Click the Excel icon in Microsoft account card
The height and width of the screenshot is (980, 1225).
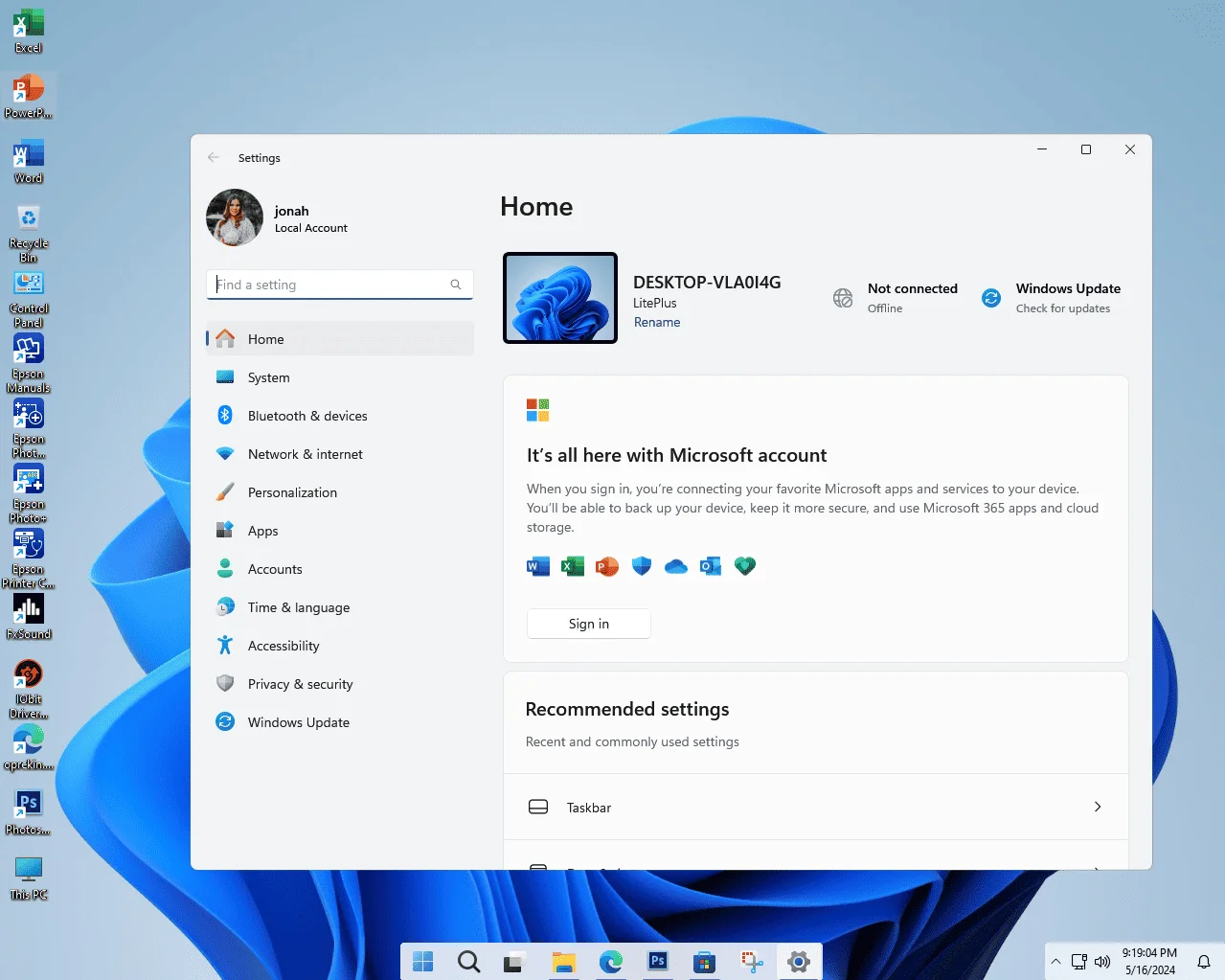(x=573, y=566)
